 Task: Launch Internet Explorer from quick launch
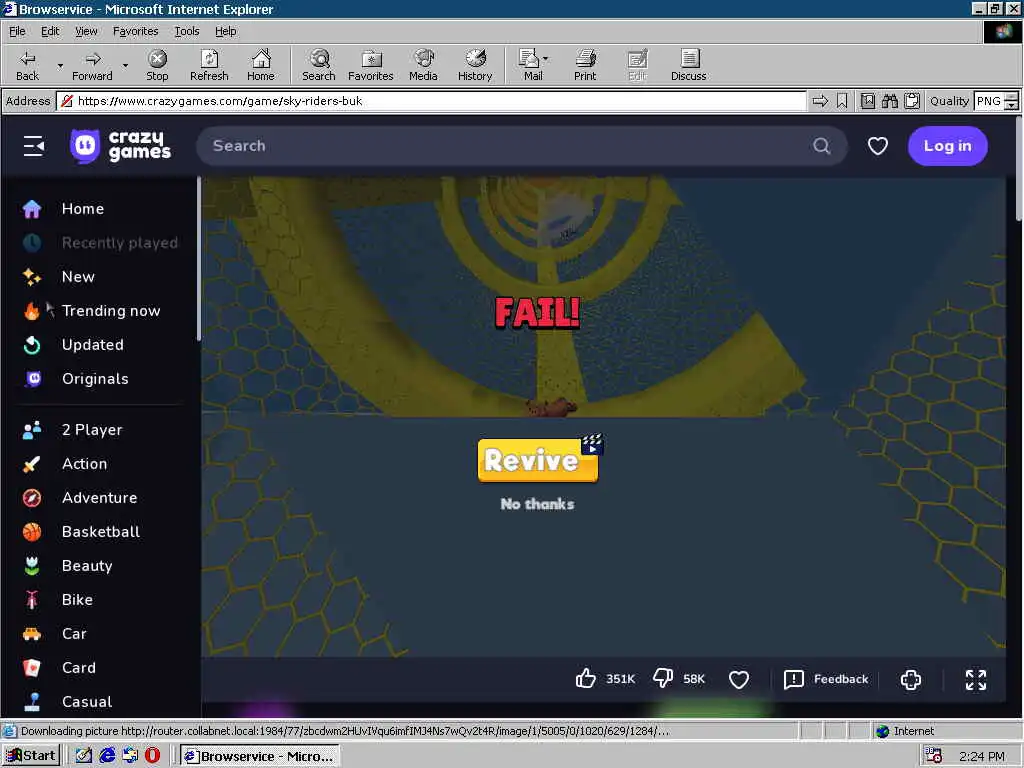(x=106, y=756)
